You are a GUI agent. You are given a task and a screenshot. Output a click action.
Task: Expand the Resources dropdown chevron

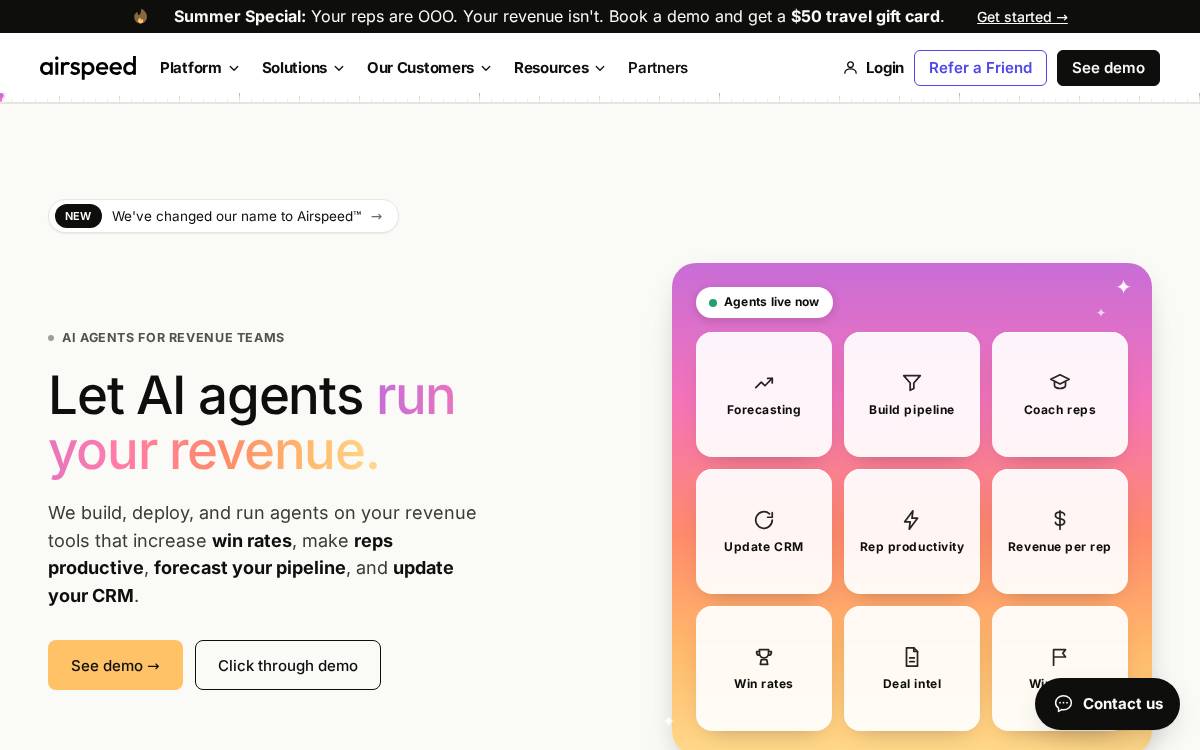click(x=600, y=68)
